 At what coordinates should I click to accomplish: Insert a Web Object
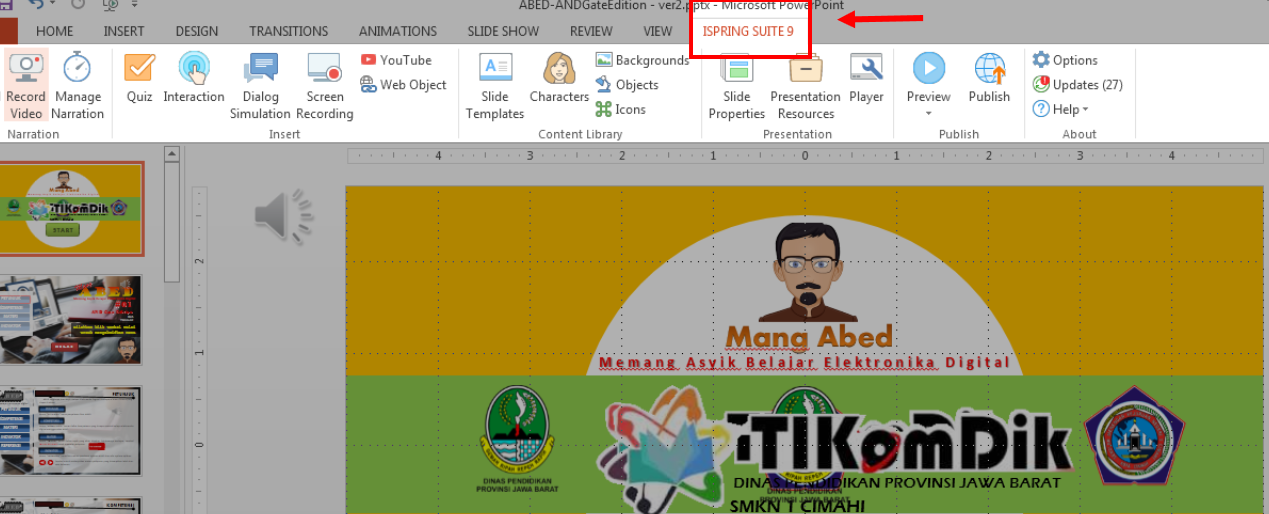pyautogui.click(x=403, y=85)
